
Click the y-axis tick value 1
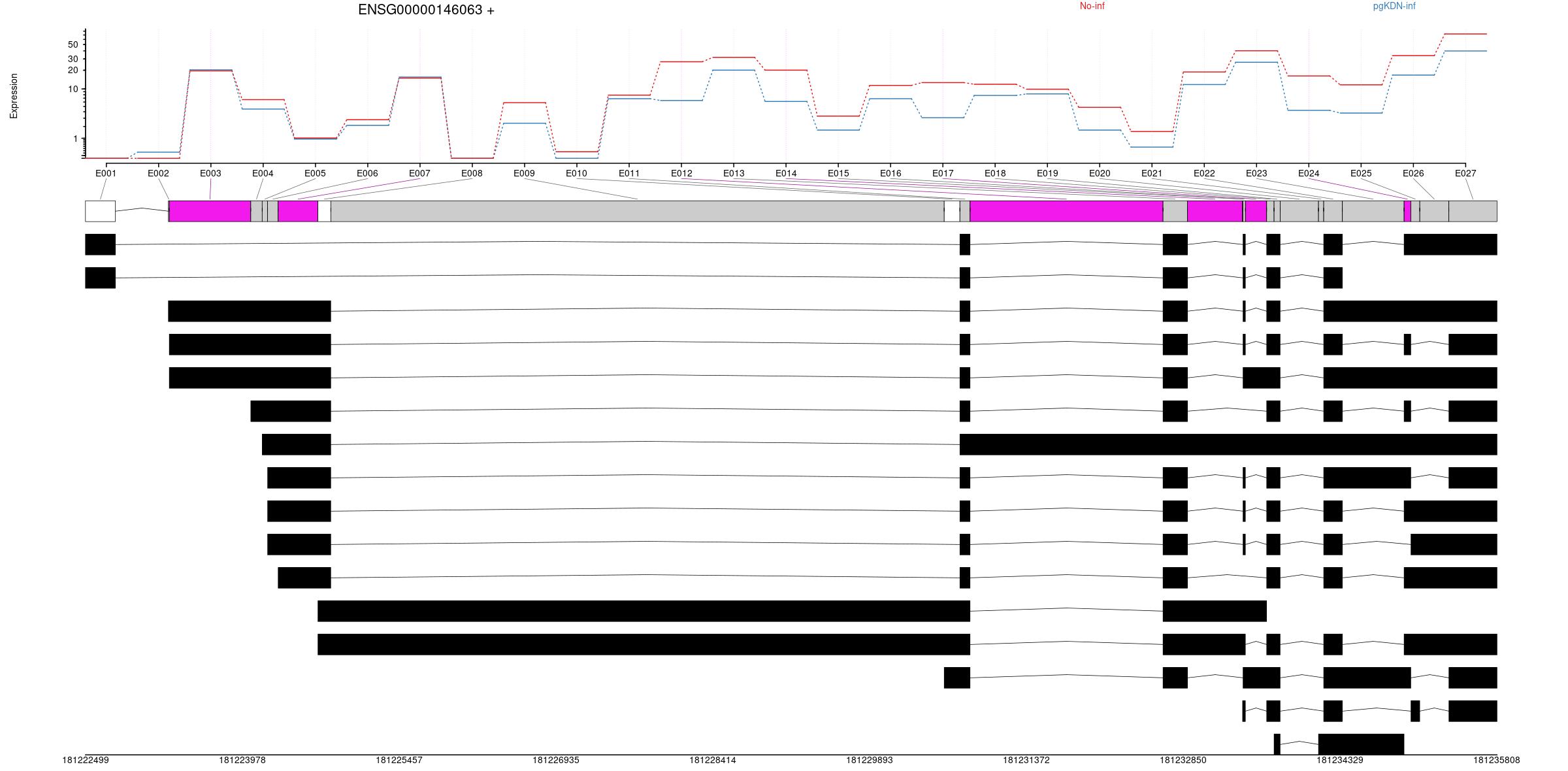tap(75, 139)
